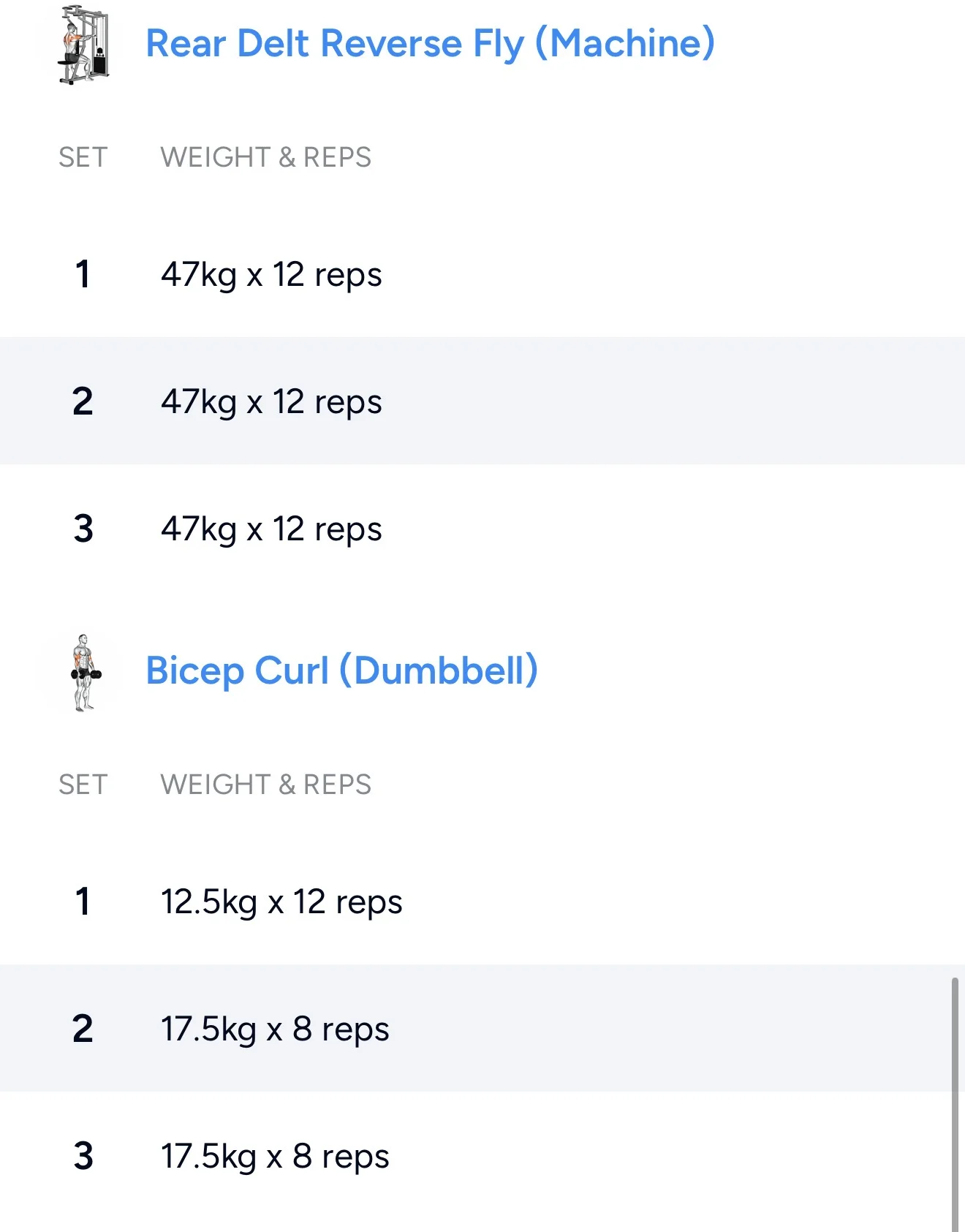
Task: Select set number 1 of Bicep Curl
Action: click(x=83, y=902)
